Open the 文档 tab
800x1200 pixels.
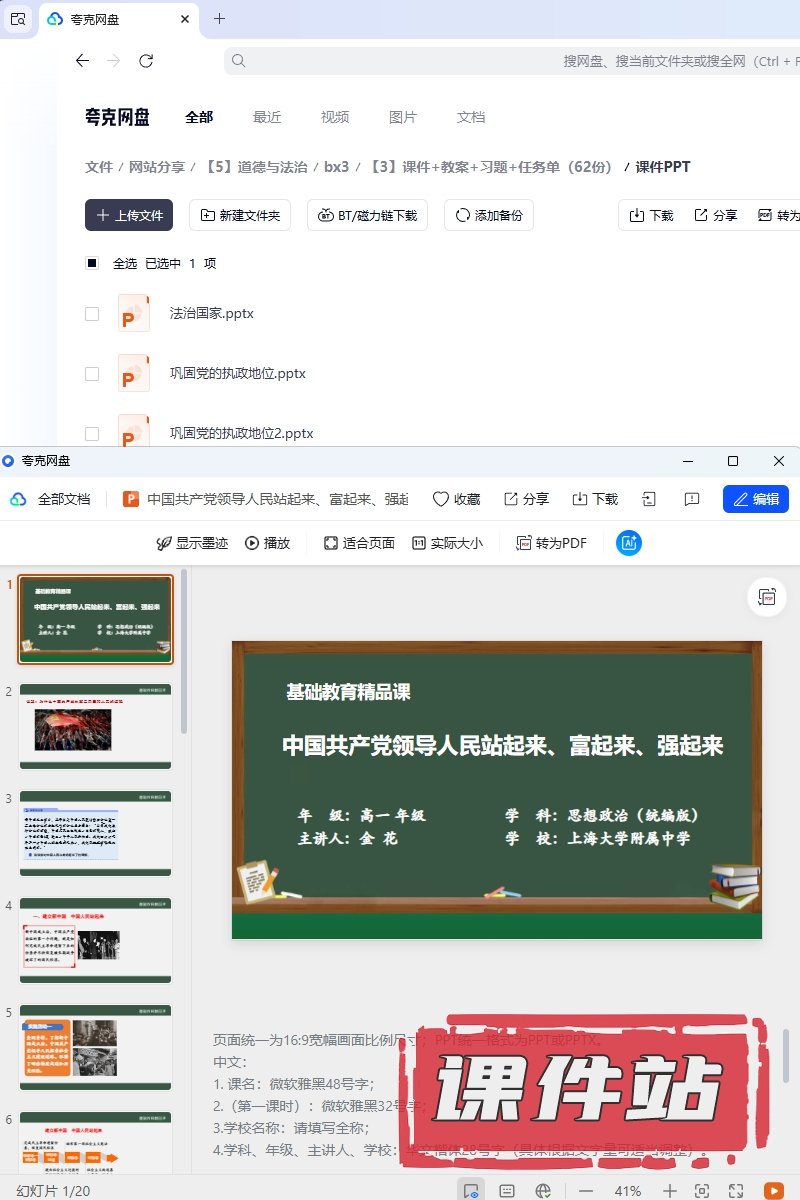(471, 117)
